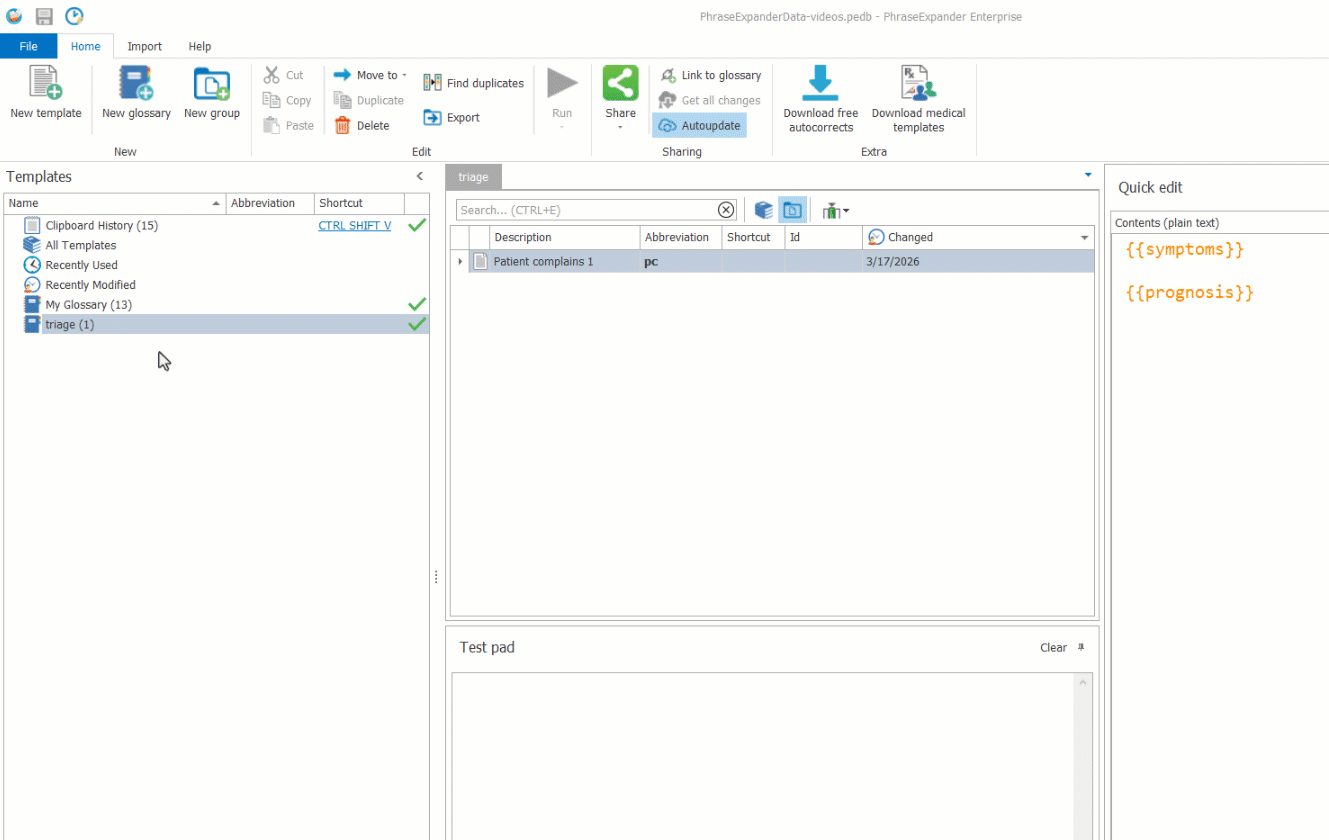The image size is (1329, 840).
Task: Click the highlighted glossary view icon beside search
Action: click(x=792, y=210)
